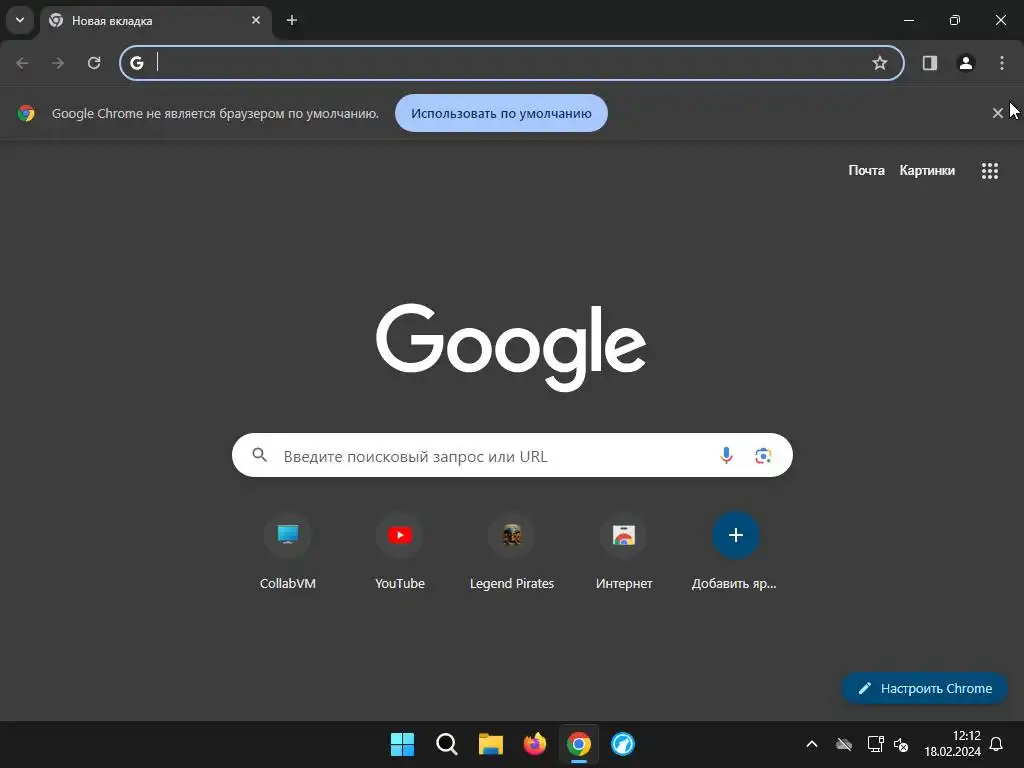This screenshot has height=768, width=1024.
Task: Open File Explorer from taskbar
Action: [490, 744]
